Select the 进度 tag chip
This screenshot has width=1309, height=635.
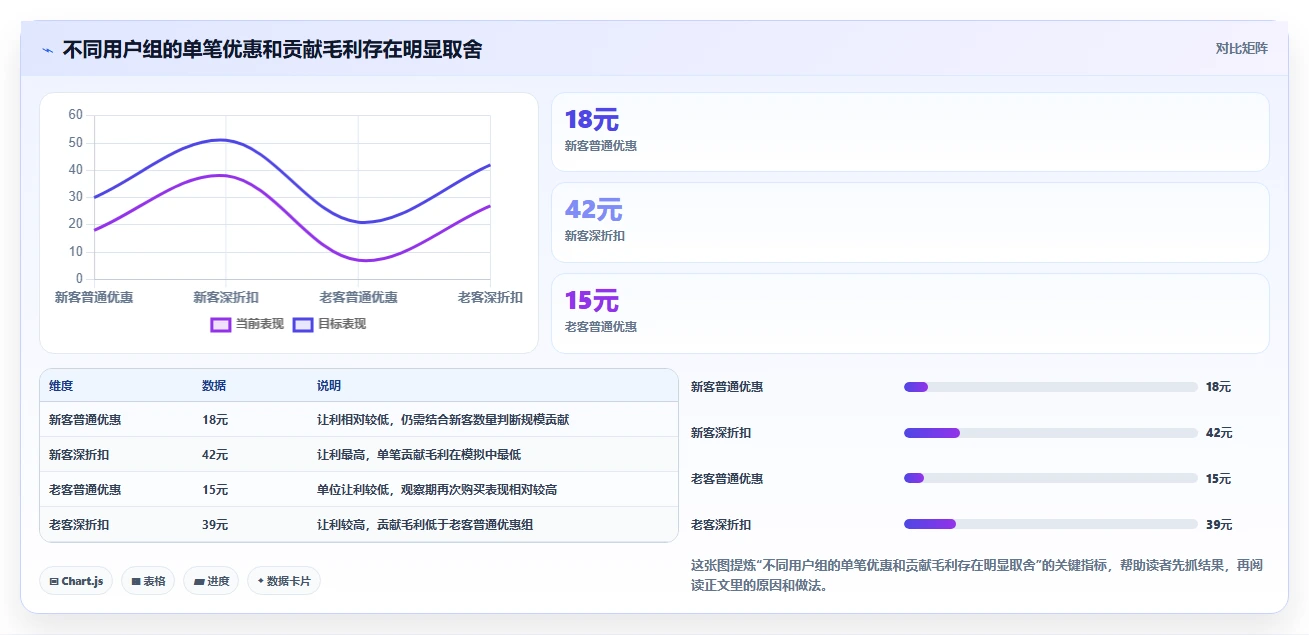point(211,581)
